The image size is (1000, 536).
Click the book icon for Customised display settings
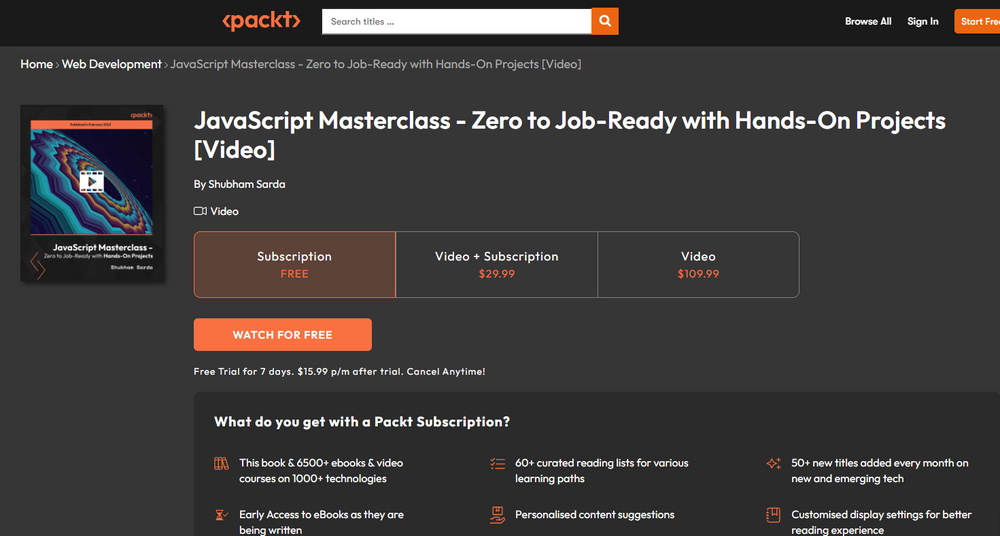(773, 514)
